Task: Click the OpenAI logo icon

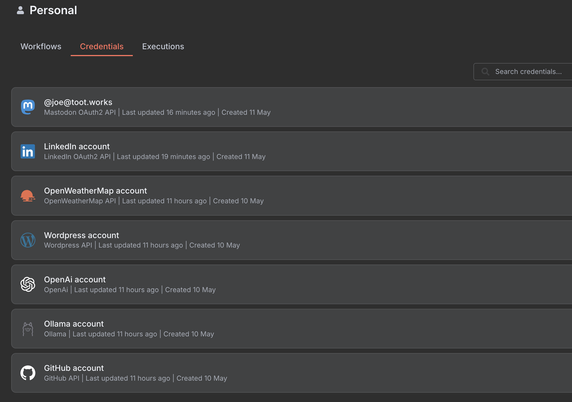Action: click(28, 284)
